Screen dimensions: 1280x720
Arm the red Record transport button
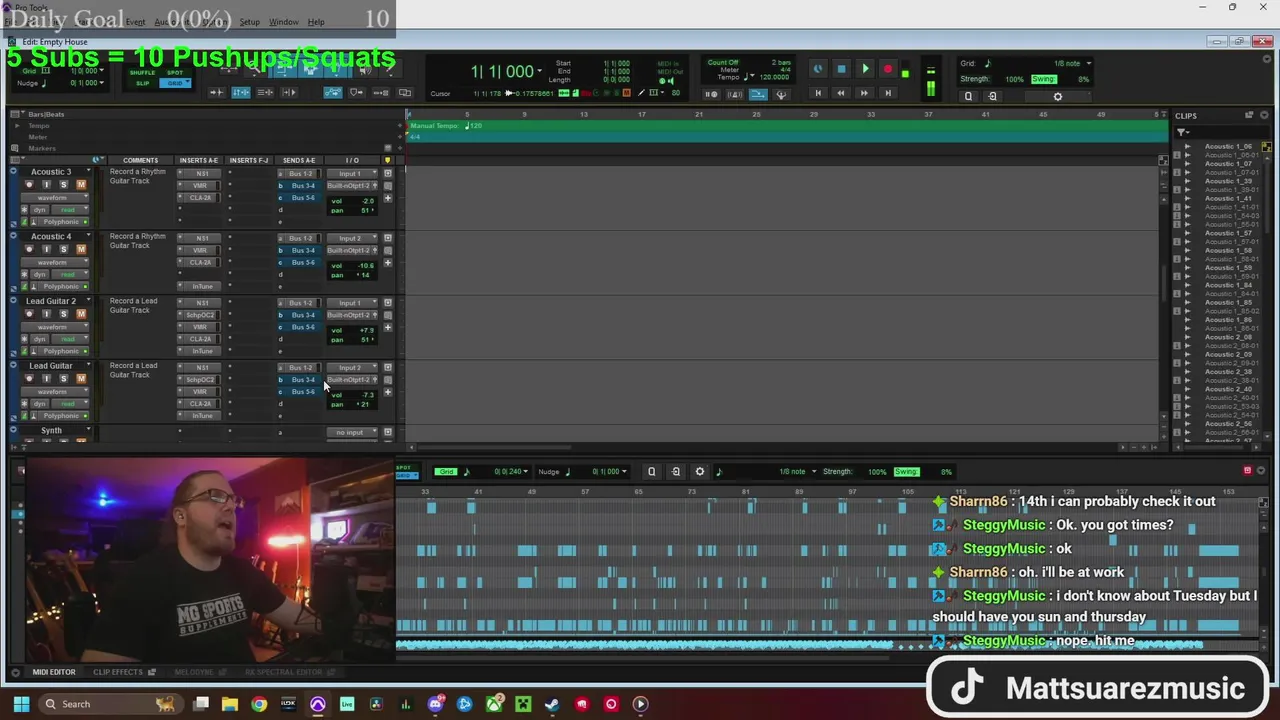pos(888,69)
